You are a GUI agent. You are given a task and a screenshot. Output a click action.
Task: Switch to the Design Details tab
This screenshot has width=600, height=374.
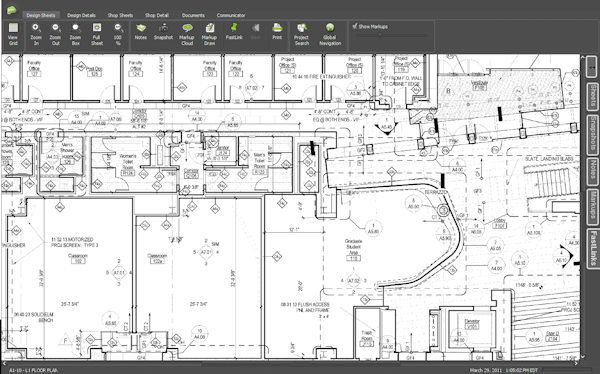(81, 15)
